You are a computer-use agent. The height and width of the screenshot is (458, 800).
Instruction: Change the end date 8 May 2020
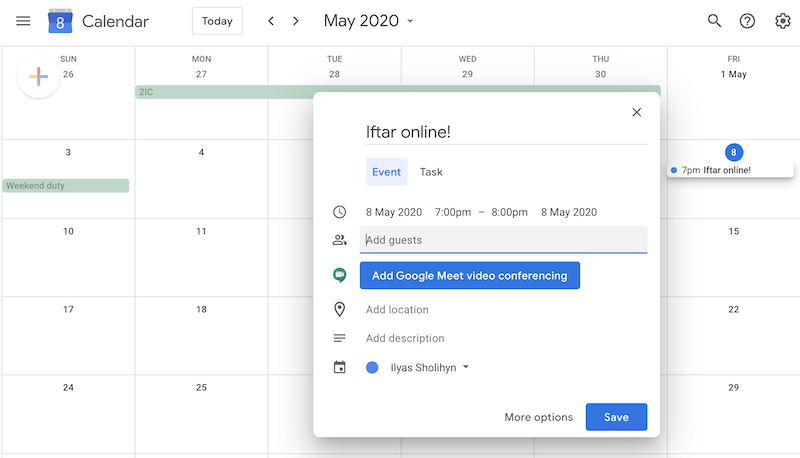coord(569,212)
